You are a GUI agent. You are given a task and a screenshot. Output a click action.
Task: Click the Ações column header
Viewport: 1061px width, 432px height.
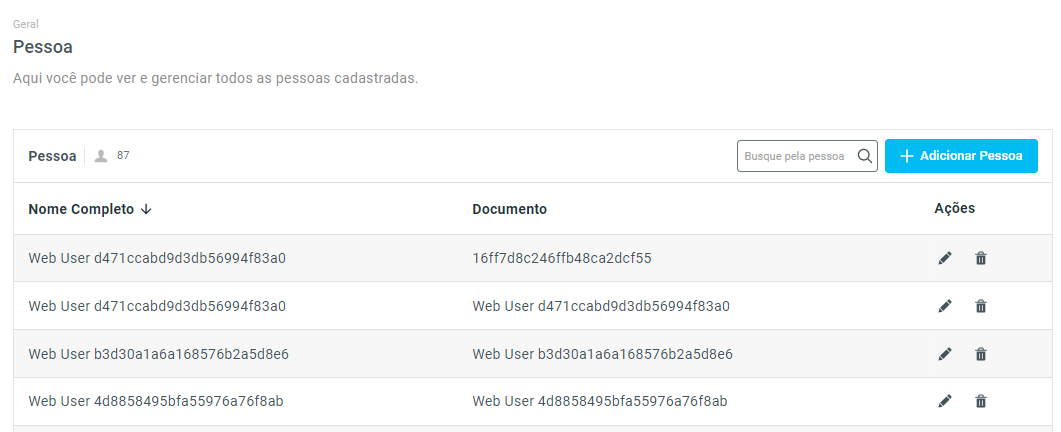pos(954,209)
